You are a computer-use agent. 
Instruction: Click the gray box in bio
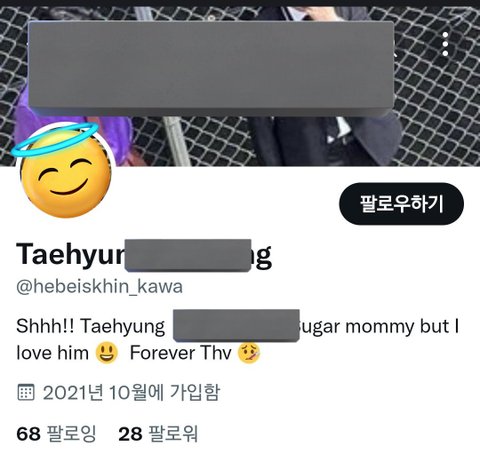pos(236,325)
